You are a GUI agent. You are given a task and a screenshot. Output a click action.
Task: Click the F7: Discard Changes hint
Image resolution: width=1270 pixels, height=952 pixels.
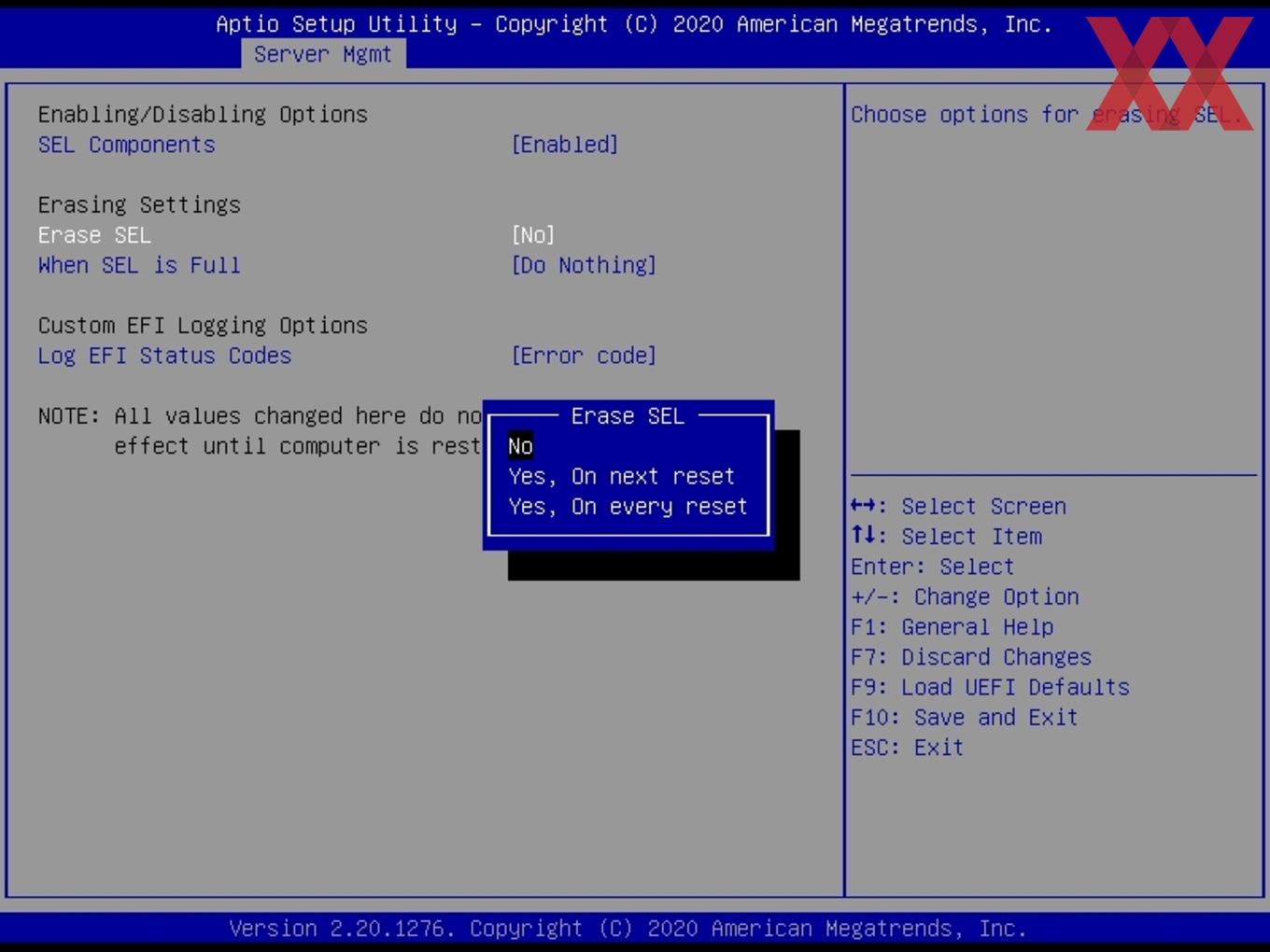pos(970,657)
